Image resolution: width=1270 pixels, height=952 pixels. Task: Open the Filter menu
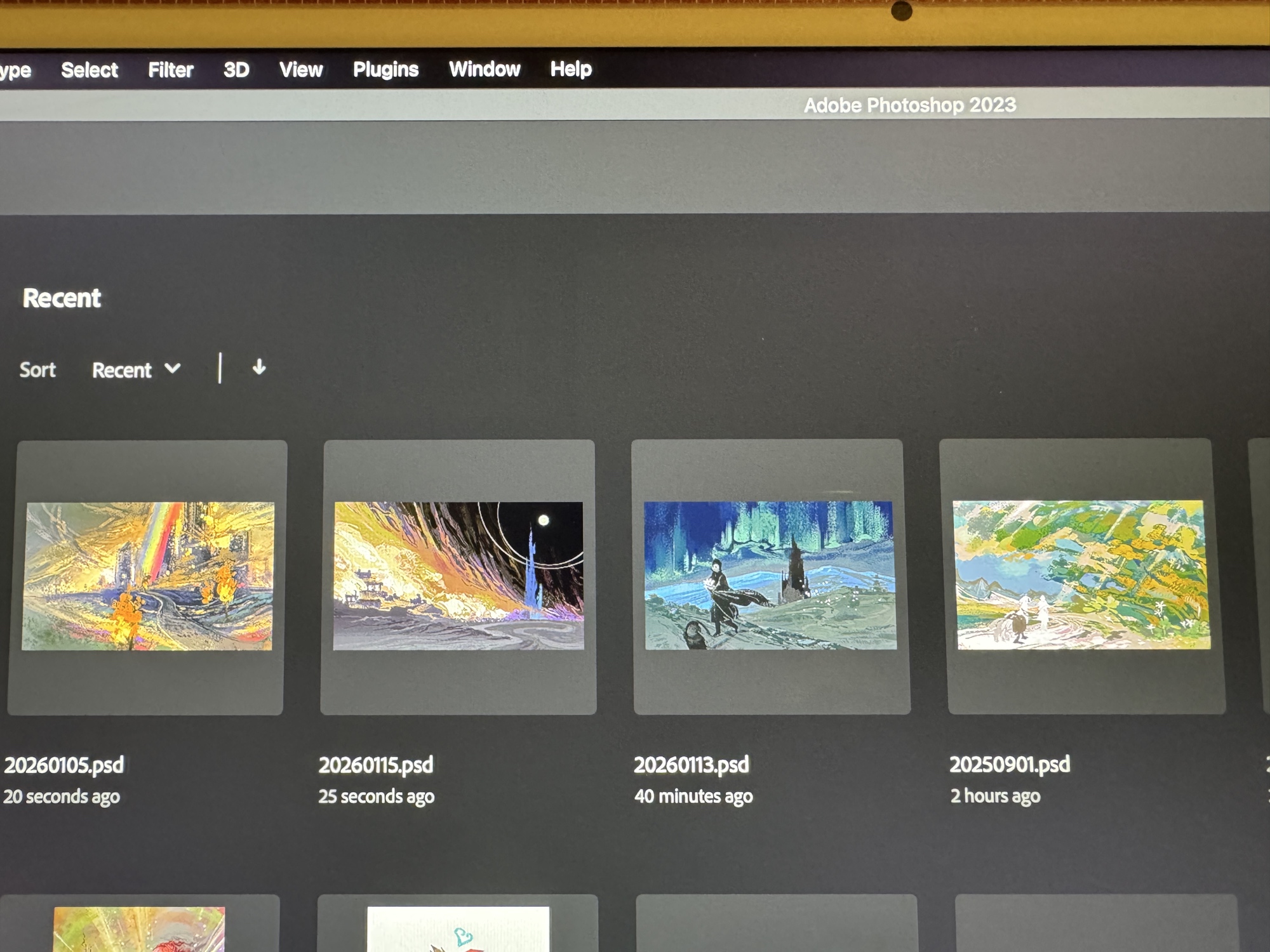click(170, 70)
